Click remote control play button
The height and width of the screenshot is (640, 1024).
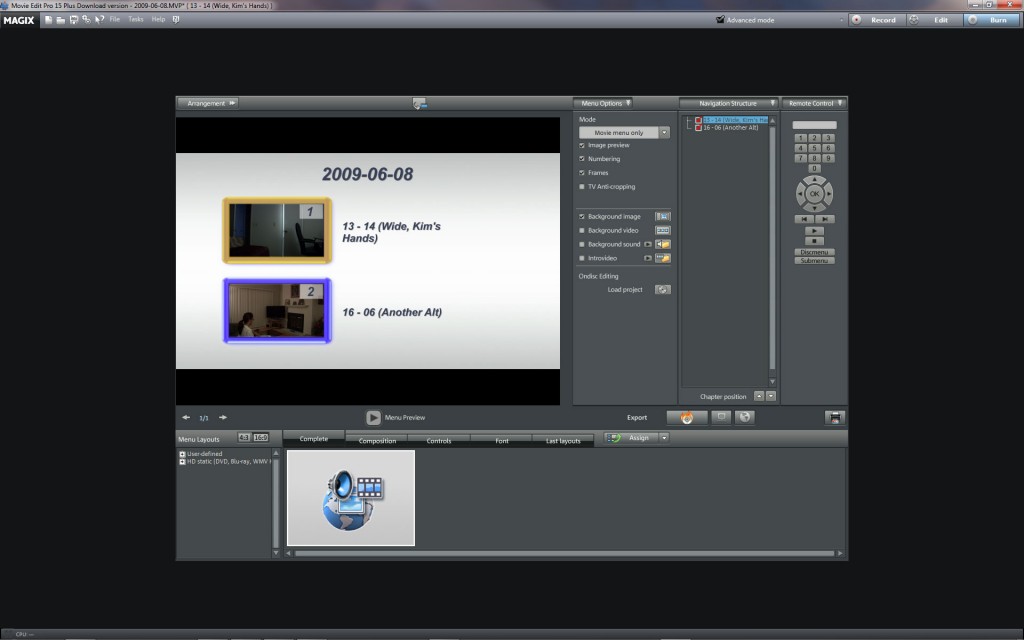(814, 231)
